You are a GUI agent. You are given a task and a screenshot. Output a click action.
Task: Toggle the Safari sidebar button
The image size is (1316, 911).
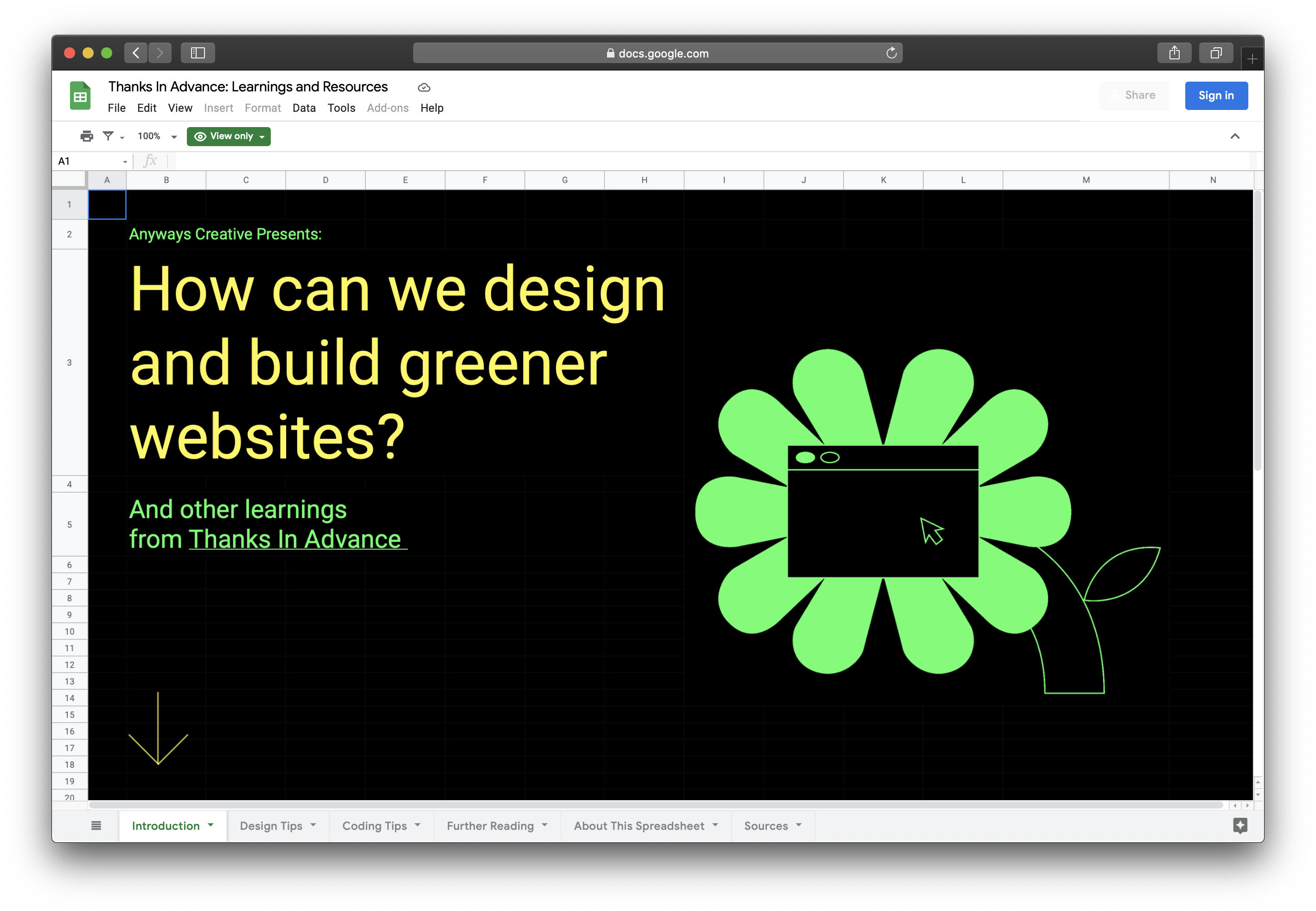[x=198, y=53]
